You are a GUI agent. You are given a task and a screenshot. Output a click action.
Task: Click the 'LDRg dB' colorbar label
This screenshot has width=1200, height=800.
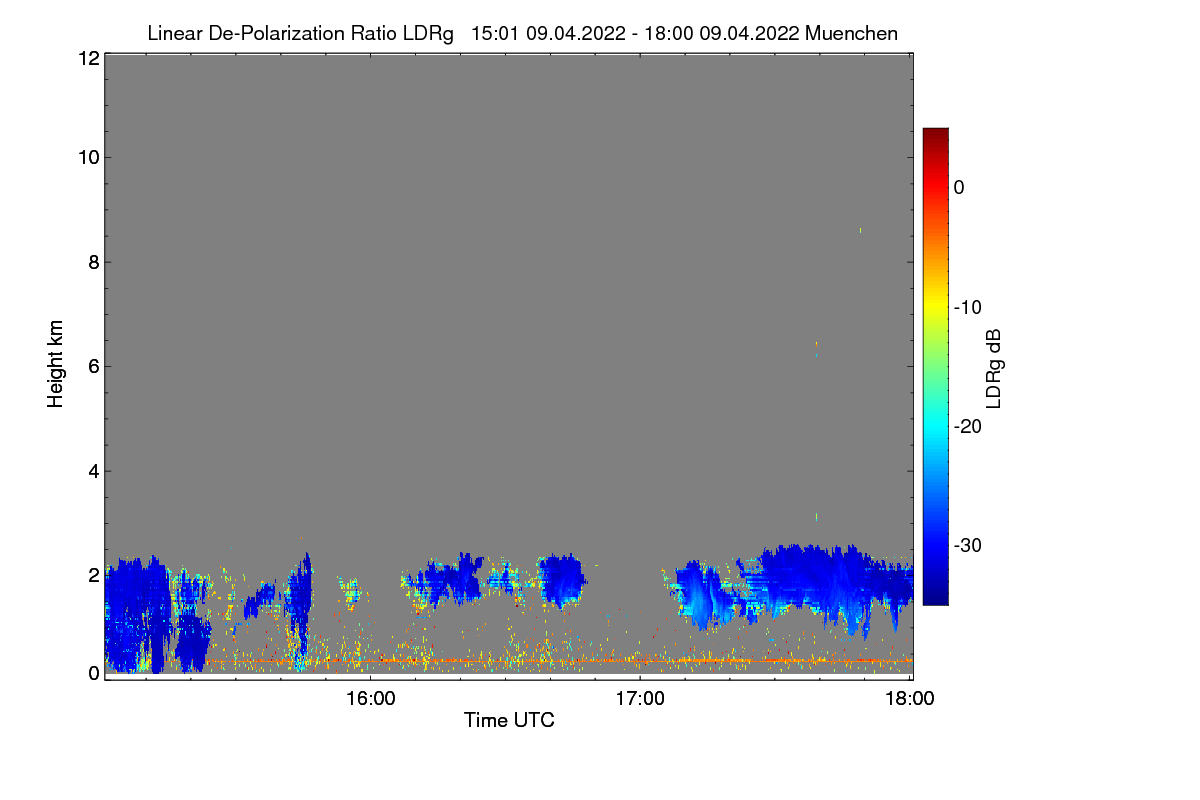(x=993, y=368)
